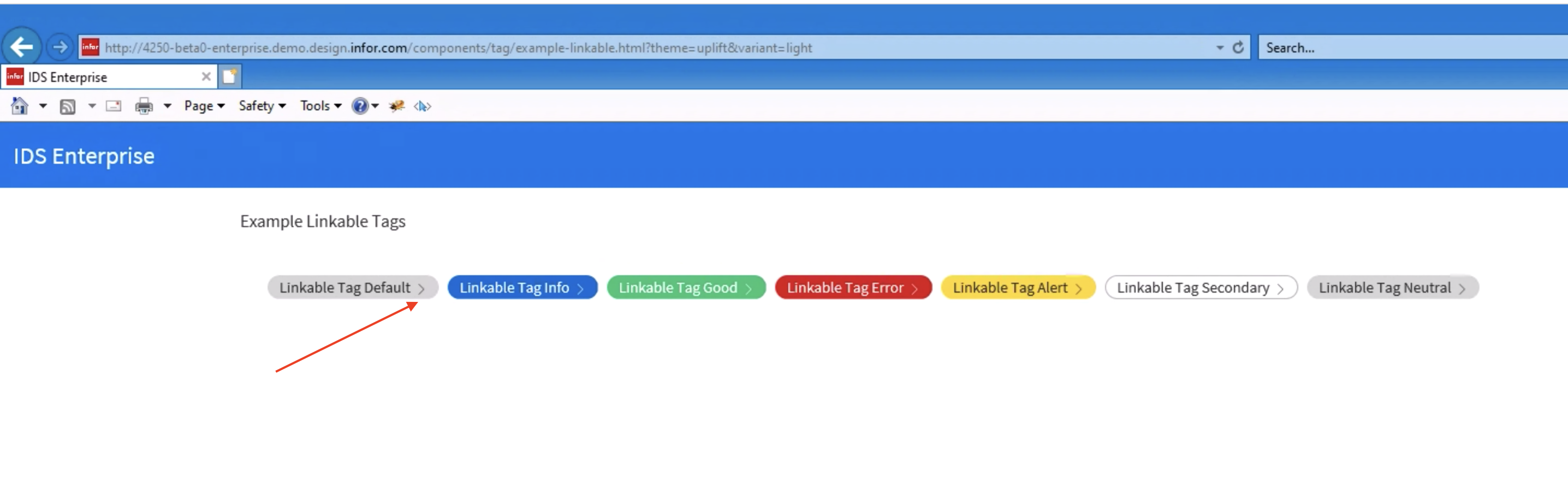Select the IDS Enterprise browser tab
Image resolution: width=1568 pixels, height=499 pixels.
coord(109,76)
